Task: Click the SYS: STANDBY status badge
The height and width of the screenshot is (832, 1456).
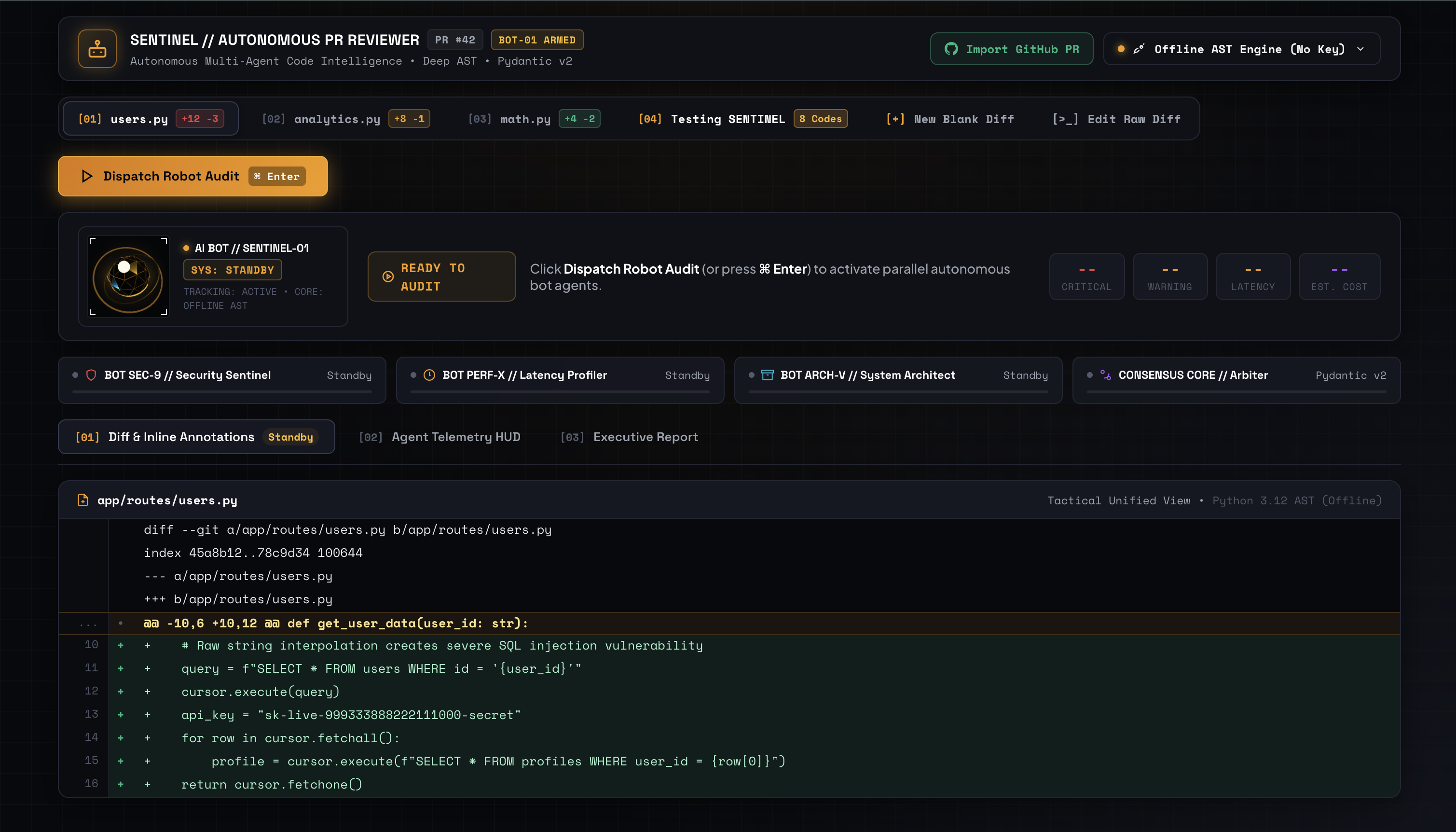Action: click(x=233, y=270)
